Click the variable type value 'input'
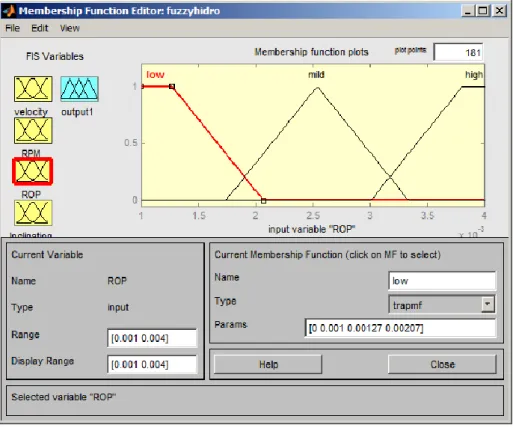The height and width of the screenshot is (428, 513). point(118,307)
